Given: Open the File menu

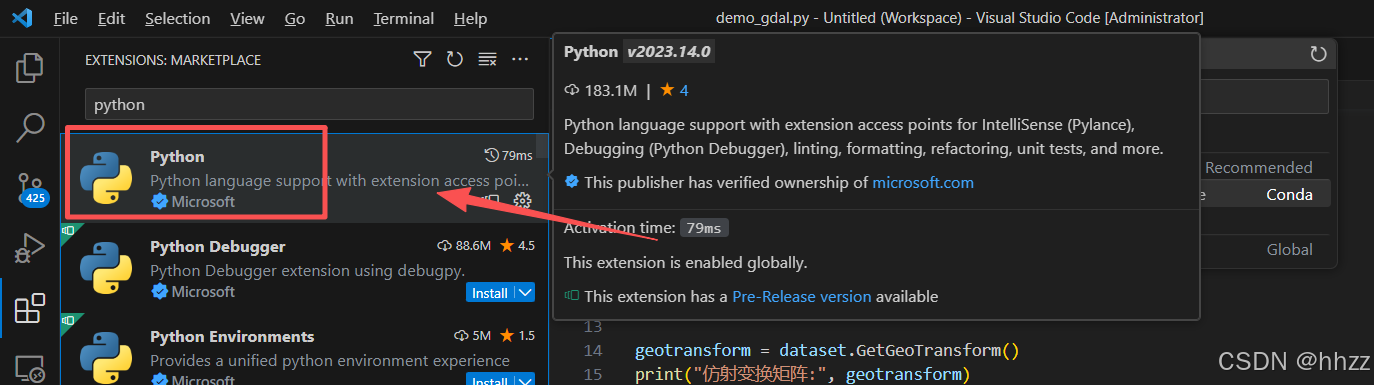Looking at the screenshot, I should (x=65, y=18).
